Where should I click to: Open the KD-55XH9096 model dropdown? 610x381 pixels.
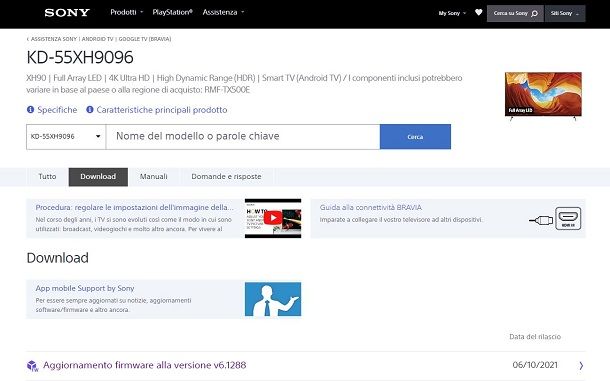(66, 137)
